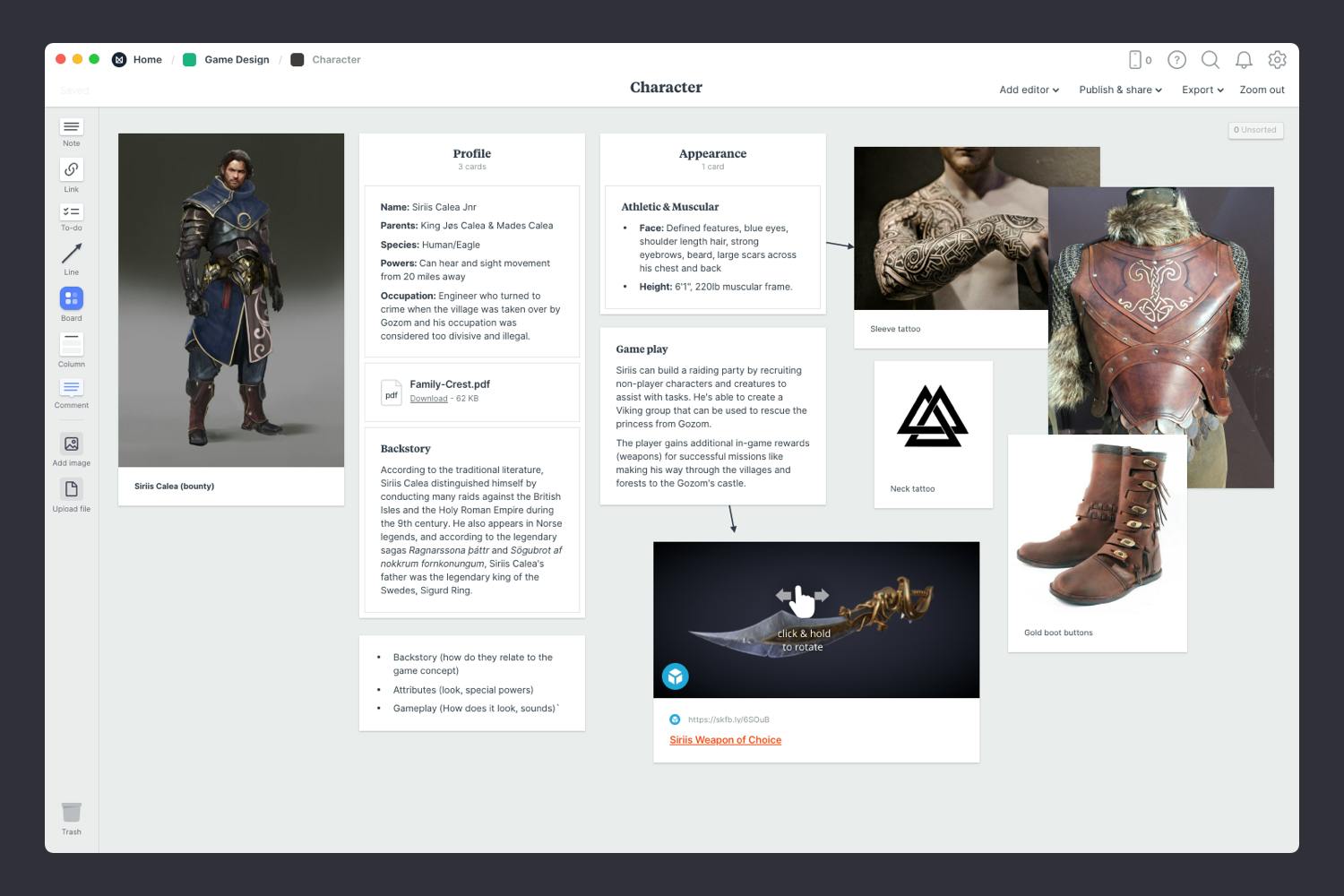1344x896 pixels.
Task: Select the brown leather boot image
Action: [x=1097, y=525]
